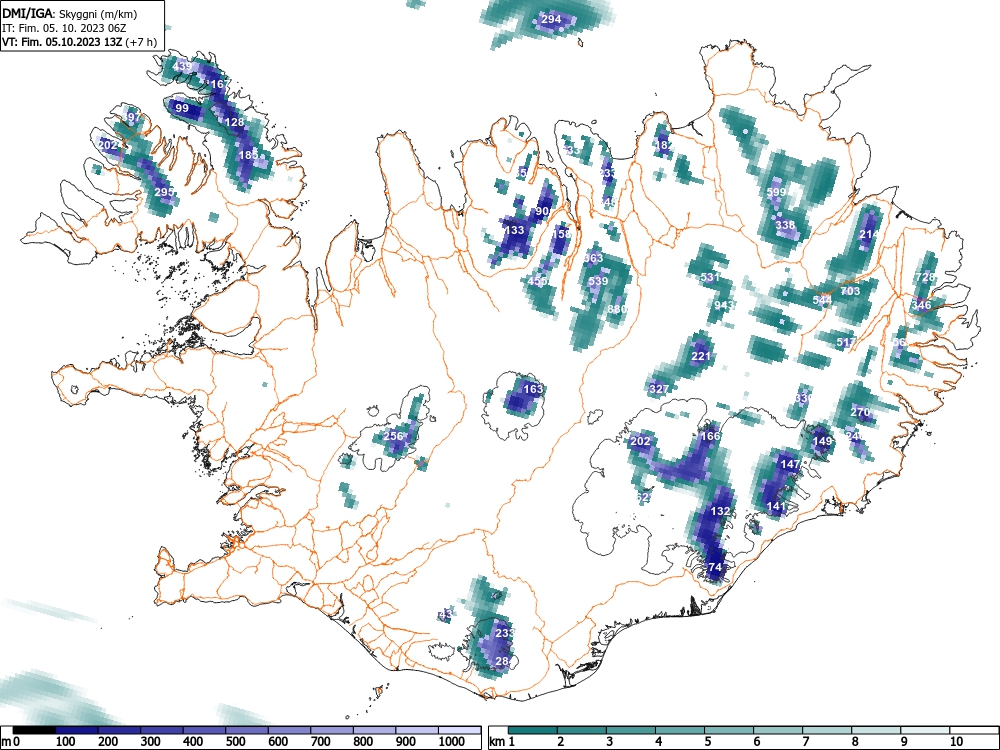Screen dimensions: 1000x750
Task: Click the visibility value 163 on Hofsjökull glacier
Action: click(x=533, y=389)
